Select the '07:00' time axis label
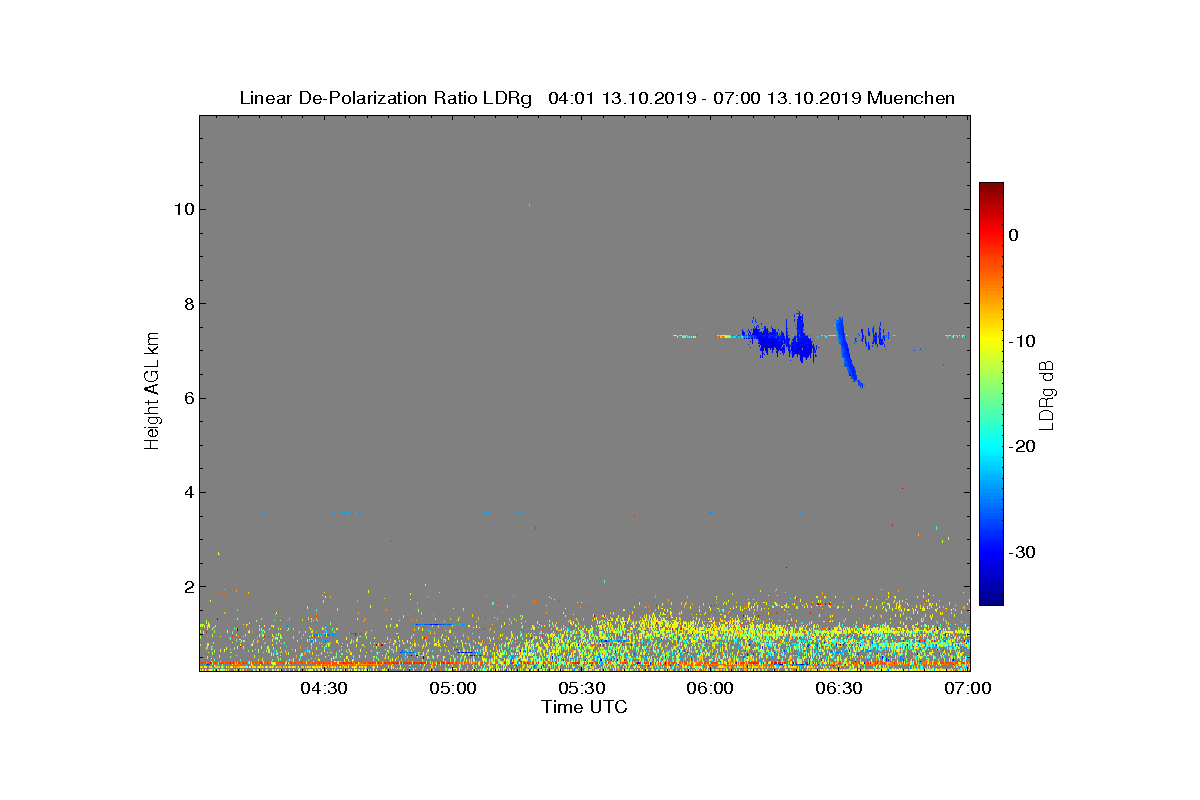 click(969, 689)
